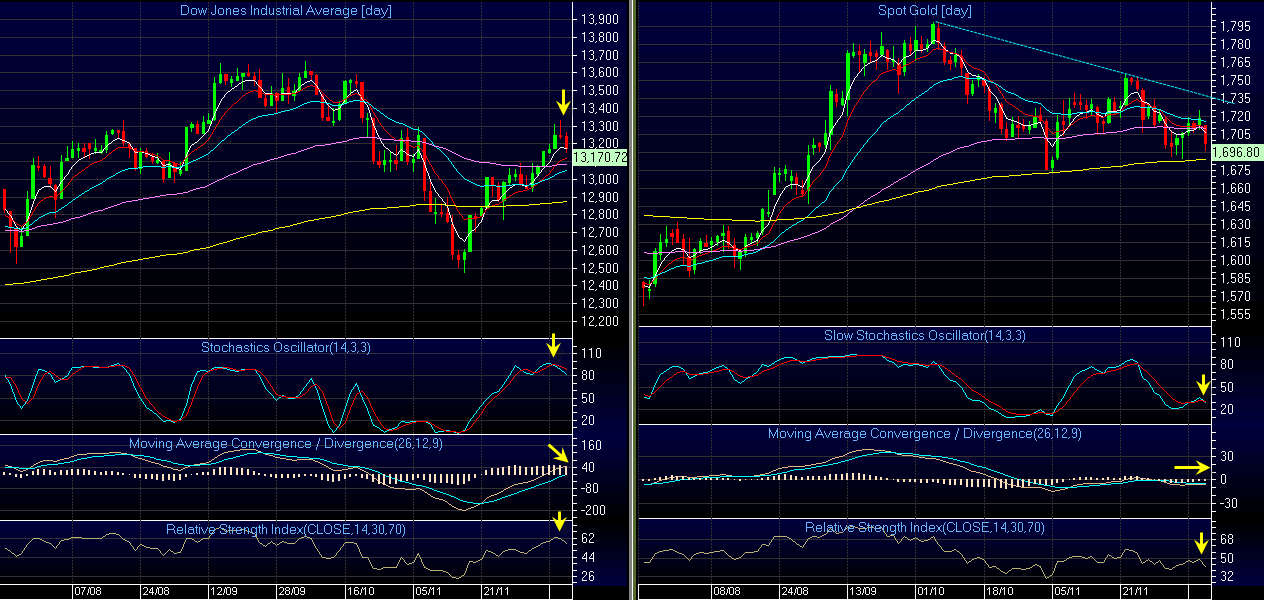Click the 12,500 value on Dow price axis

click(599, 268)
